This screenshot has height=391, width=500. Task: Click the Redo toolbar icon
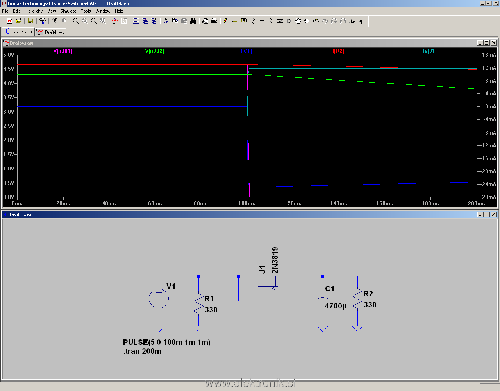pos(324,21)
